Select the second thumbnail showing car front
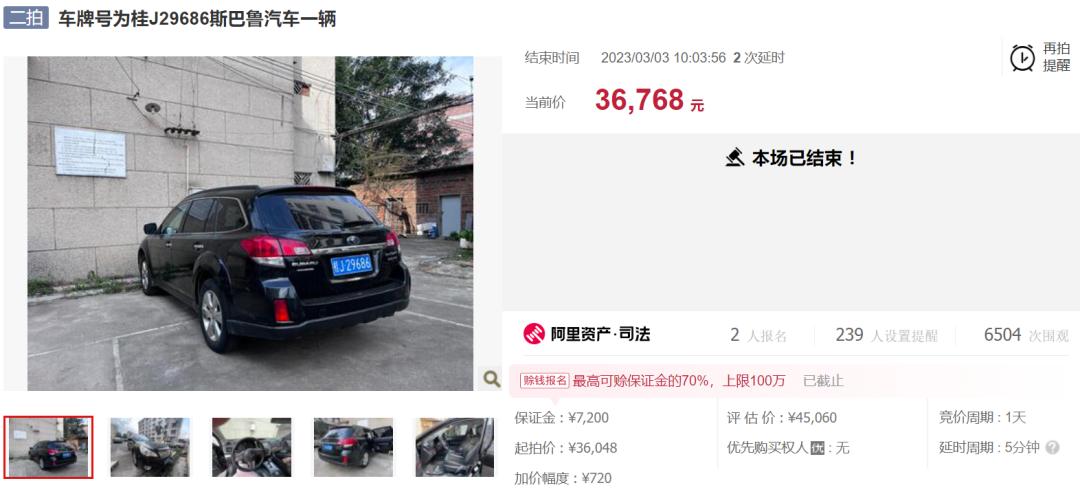 (150, 447)
